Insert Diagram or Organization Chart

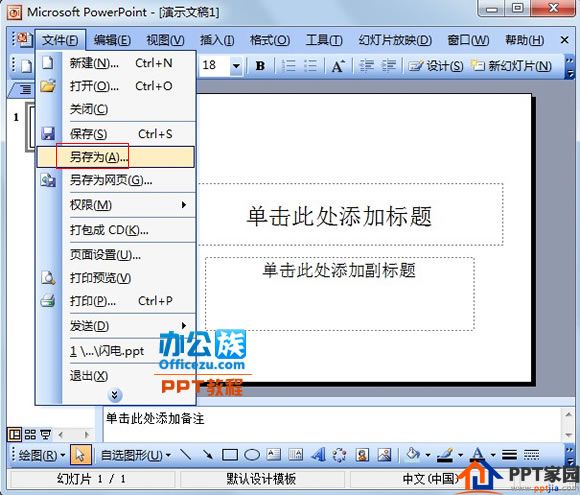pos(339,455)
